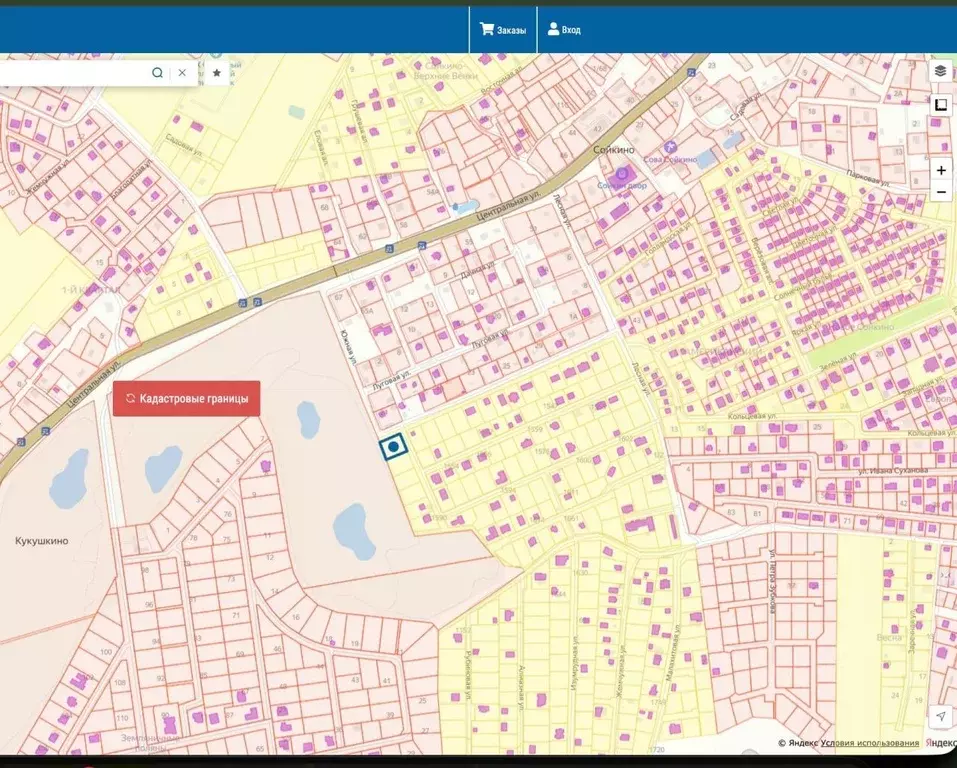957x768 pixels.
Task: Open the map layers panel icon
Action: point(941,71)
